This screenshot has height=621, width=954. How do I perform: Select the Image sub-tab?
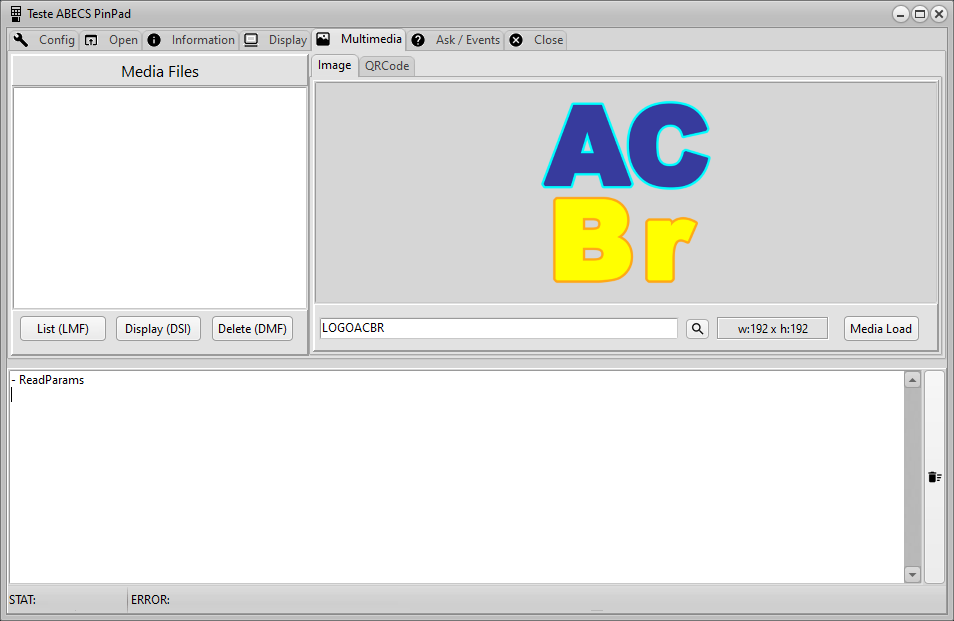pyautogui.click(x=335, y=65)
